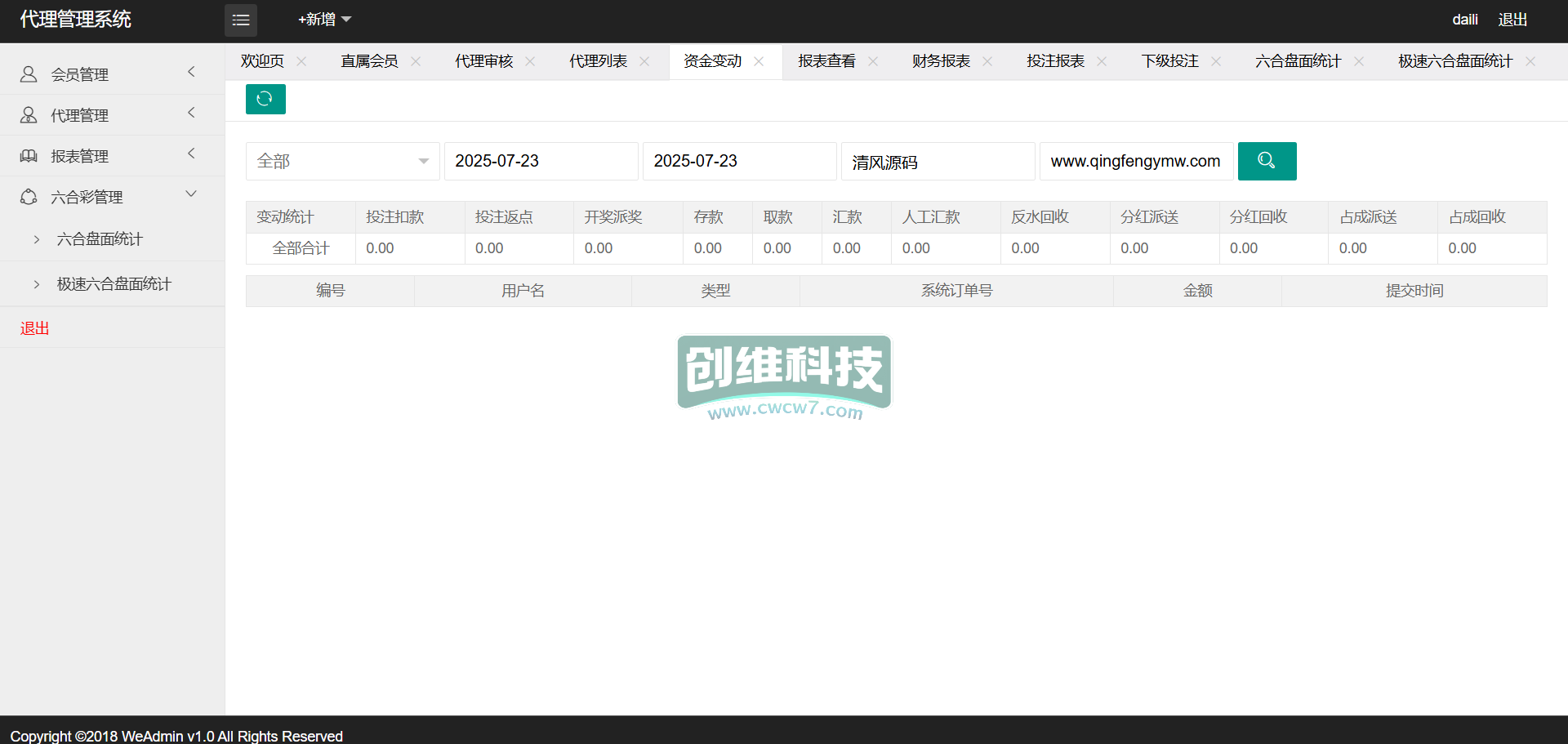The width and height of the screenshot is (1568, 744).
Task: Switch to the 代理审核 tab
Action: coord(483,61)
